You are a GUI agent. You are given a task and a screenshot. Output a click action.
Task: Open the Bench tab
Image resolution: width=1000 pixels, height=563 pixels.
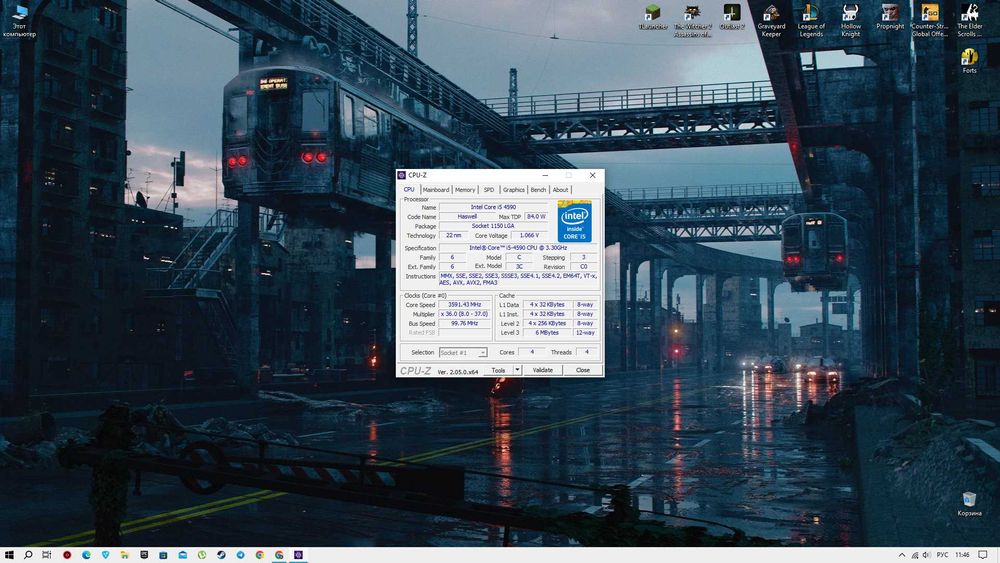tap(538, 190)
